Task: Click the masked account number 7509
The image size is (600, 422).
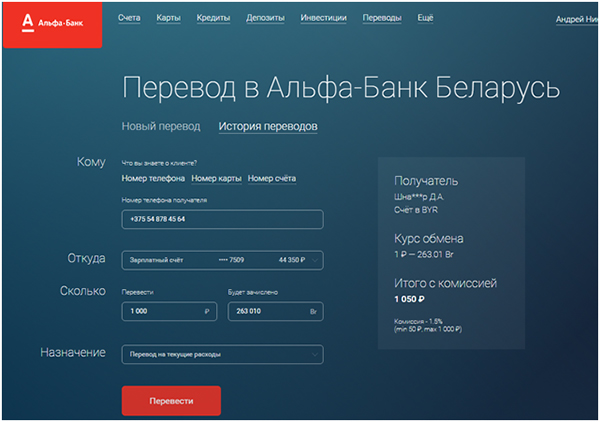Action: pos(232,260)
